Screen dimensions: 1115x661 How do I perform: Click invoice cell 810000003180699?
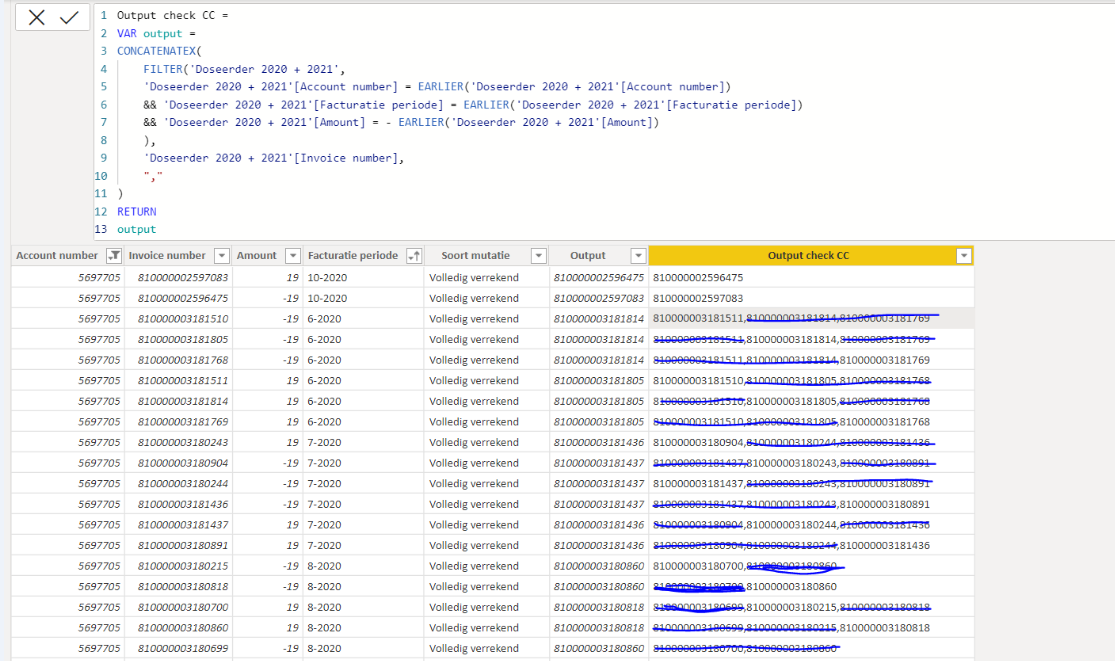(183, 648)
